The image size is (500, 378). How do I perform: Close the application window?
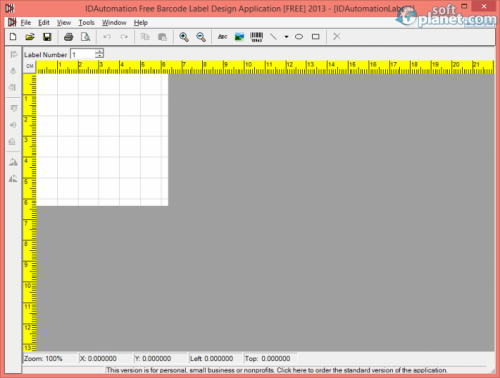point(484,6)
